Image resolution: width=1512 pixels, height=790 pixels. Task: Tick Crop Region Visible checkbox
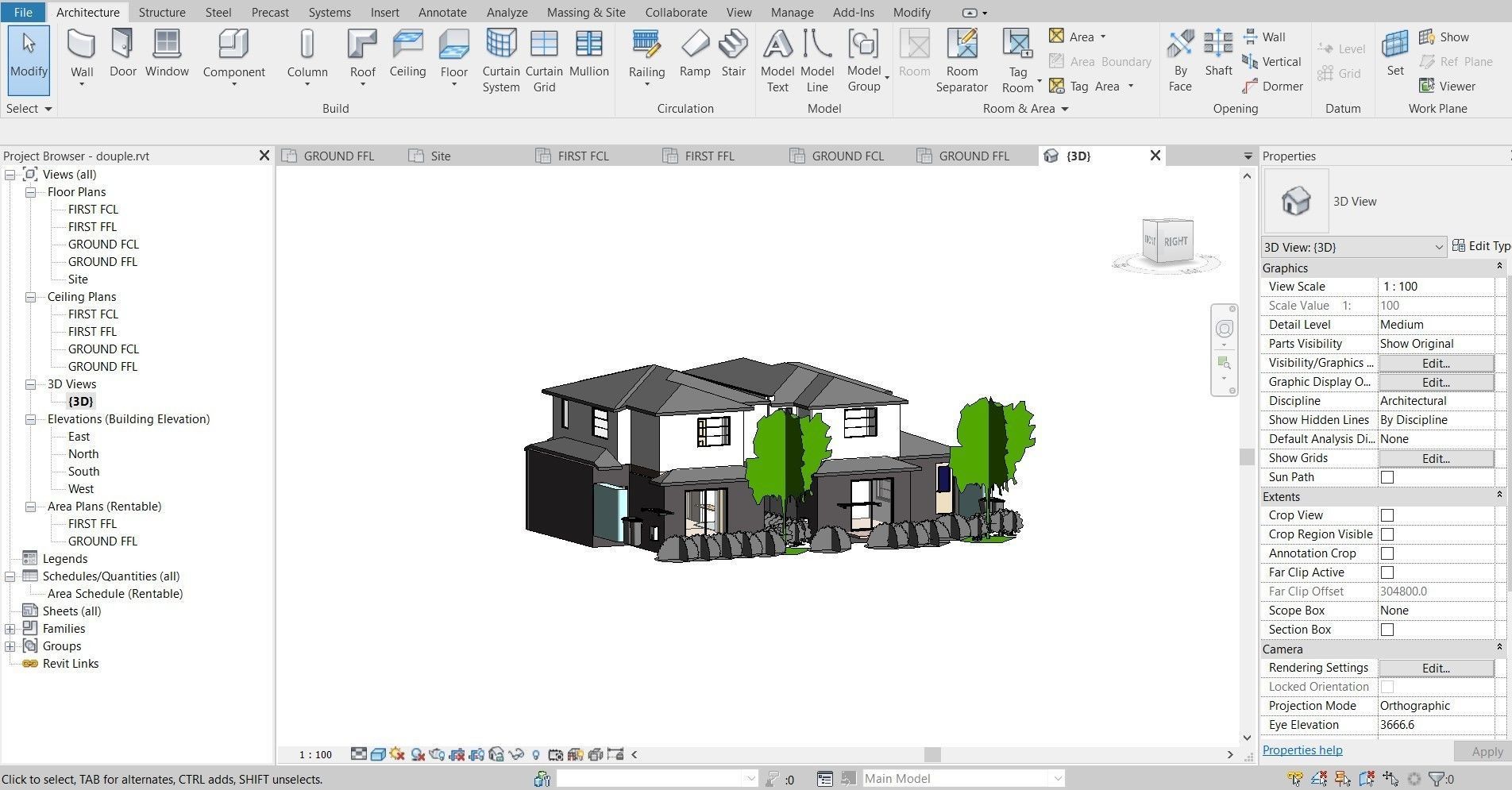pyautogui.click(x=1387, y=534)
